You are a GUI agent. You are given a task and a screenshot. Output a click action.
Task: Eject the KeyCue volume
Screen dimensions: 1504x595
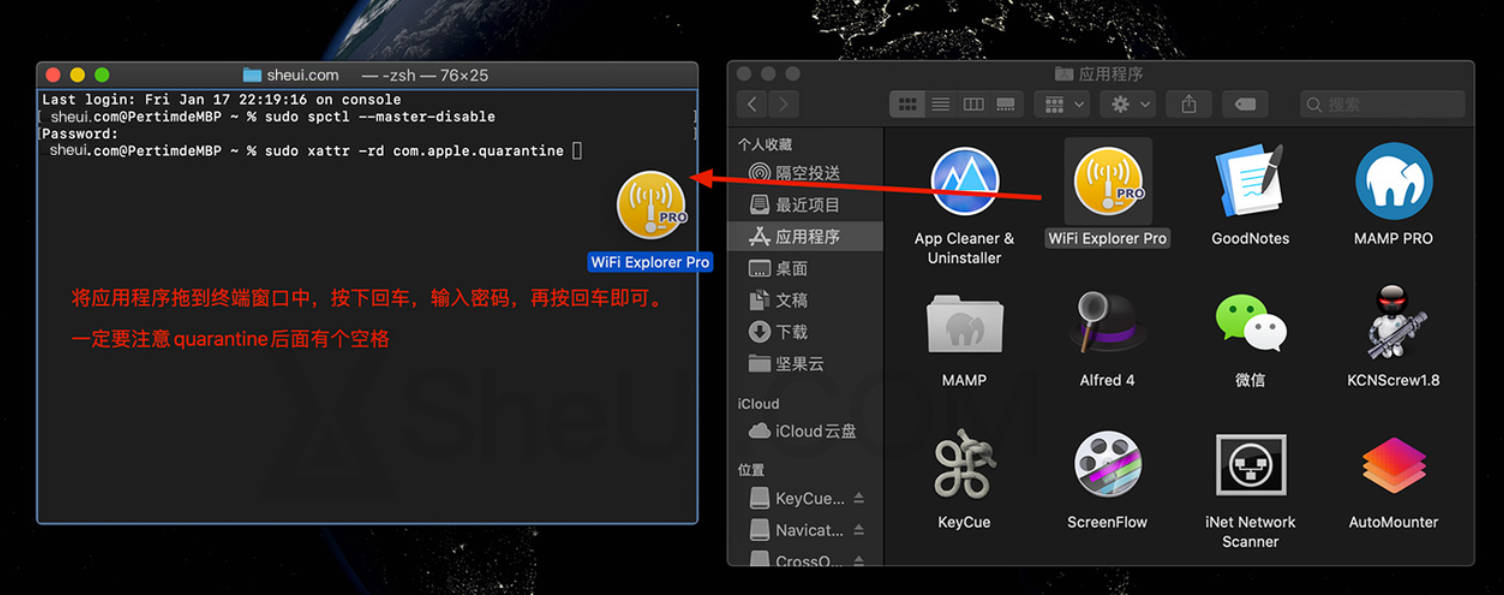(x=859, y=498)
